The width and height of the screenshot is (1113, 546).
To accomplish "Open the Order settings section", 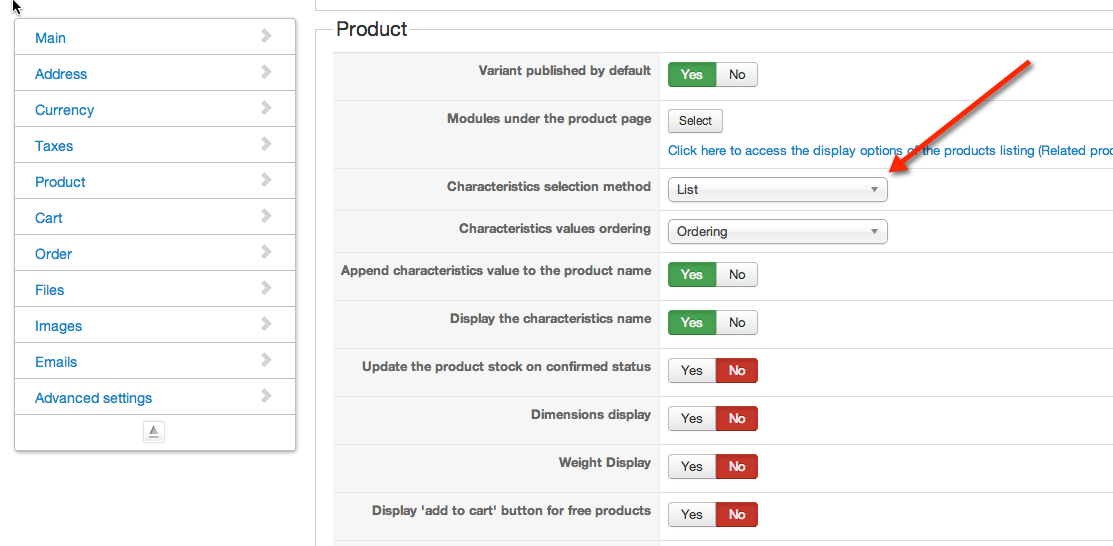I will tap(53, 254).
